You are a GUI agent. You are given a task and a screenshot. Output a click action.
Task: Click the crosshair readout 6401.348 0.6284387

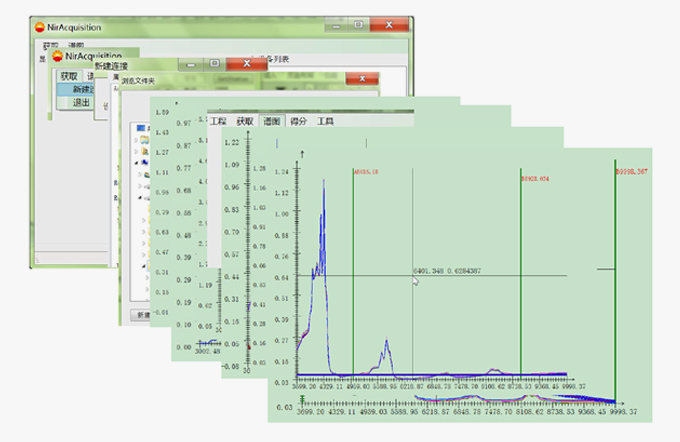click(447, 271)
